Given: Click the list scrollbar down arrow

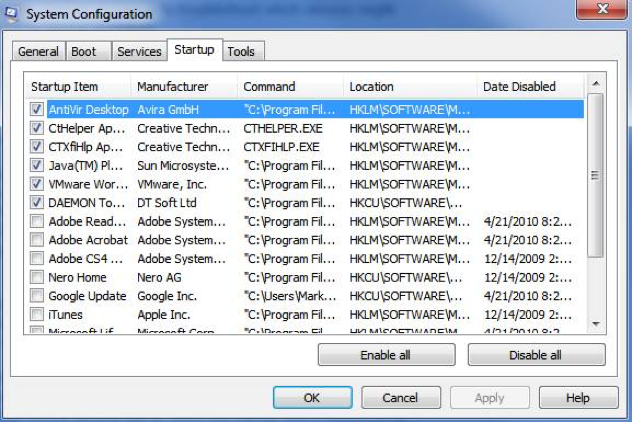Looking at the screenshot, I should coord(596,324).
